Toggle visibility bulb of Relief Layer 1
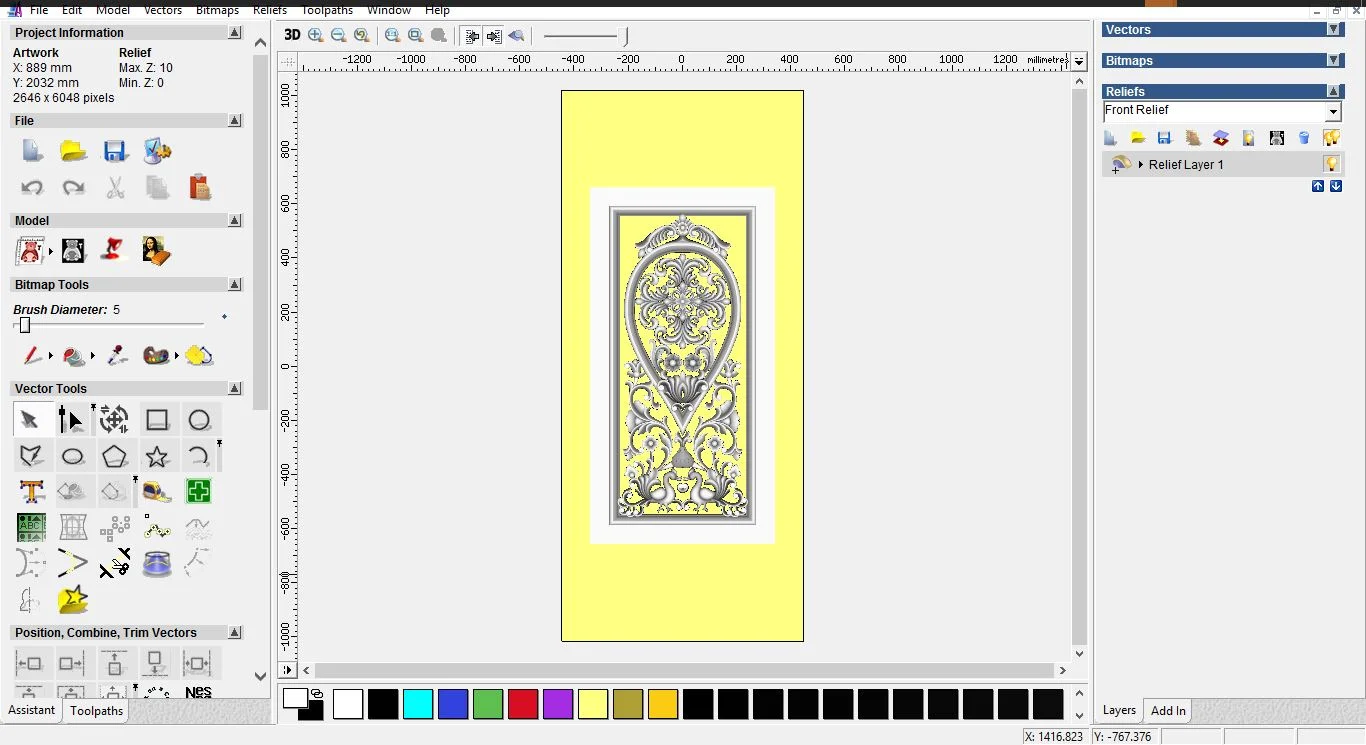Image resolution: width=1366 pixels, height=745 pixels. [x=1331, y=164]
